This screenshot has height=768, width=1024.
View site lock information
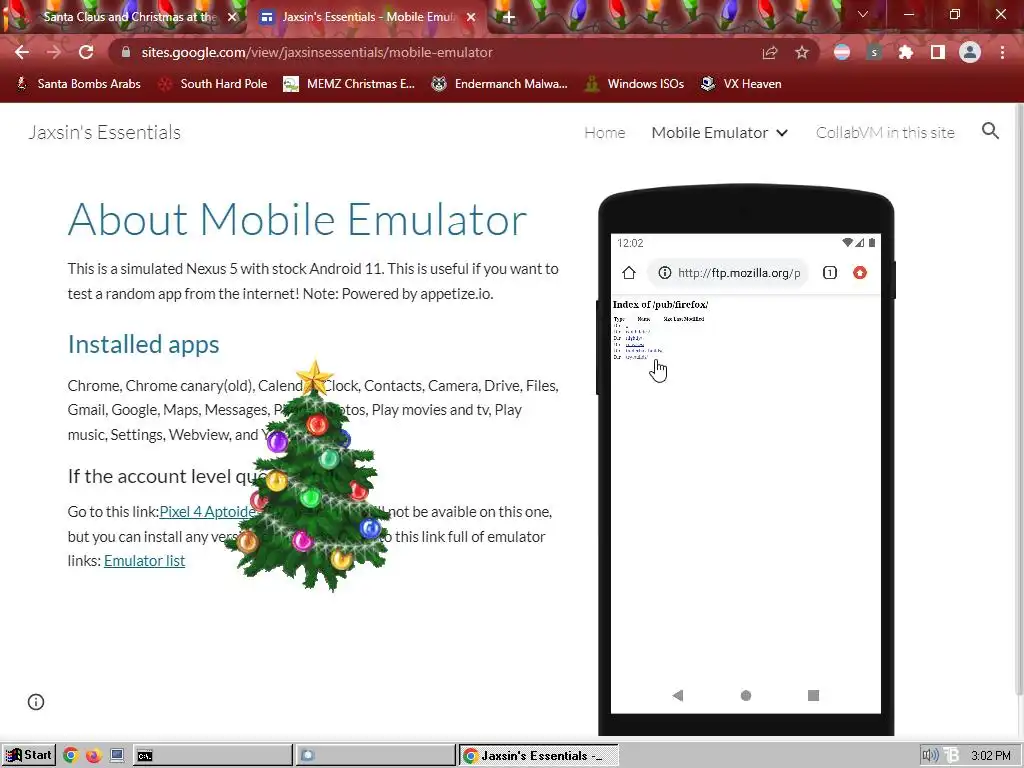click(x=126, y=52)
